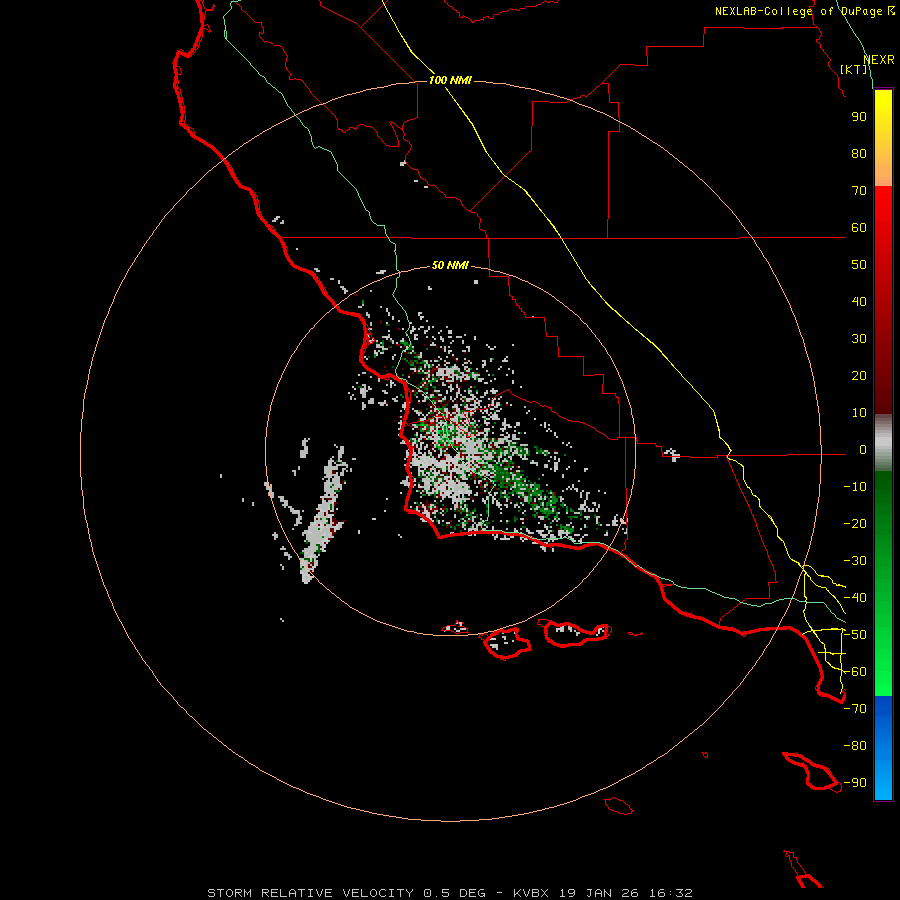Click the "-40" scale label
Viewport: 900px width, 900px height.
(x=855, y=598)
